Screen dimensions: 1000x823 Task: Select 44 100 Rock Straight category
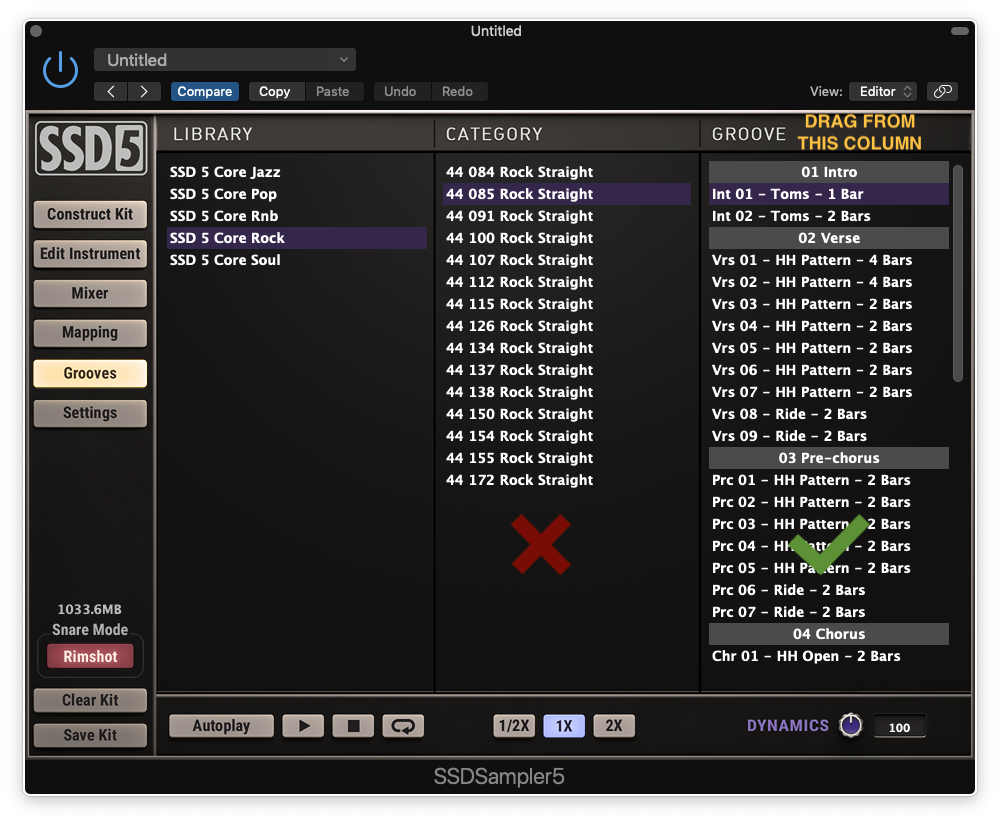[567, 238]
